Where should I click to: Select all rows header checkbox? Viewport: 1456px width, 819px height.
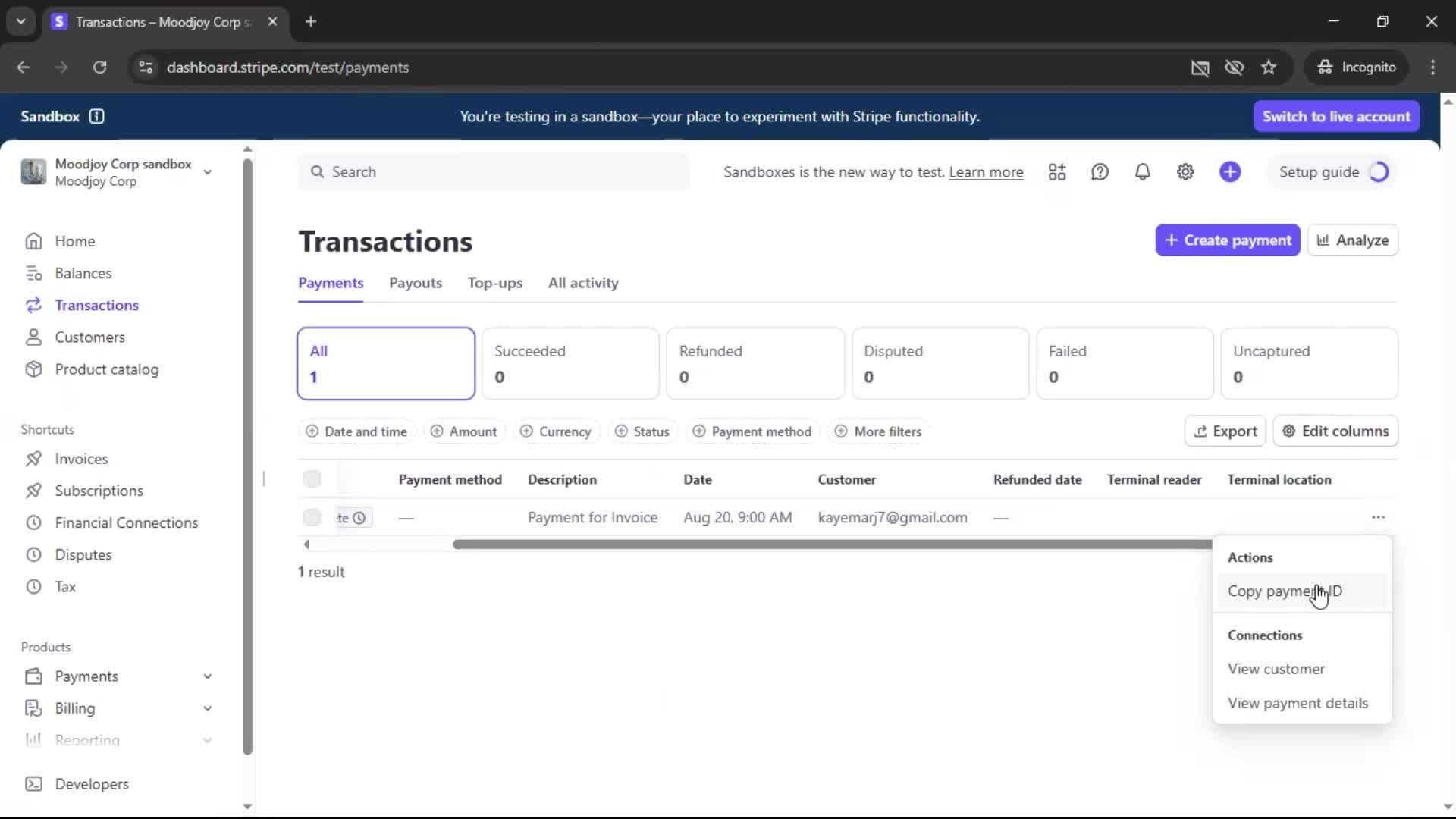[312, 479]
